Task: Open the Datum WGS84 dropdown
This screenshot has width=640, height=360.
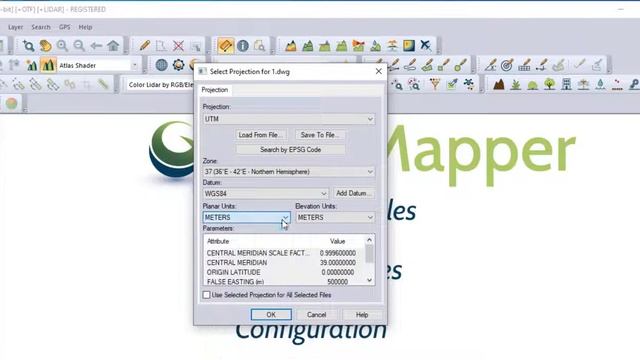Action: click(265, 193)
